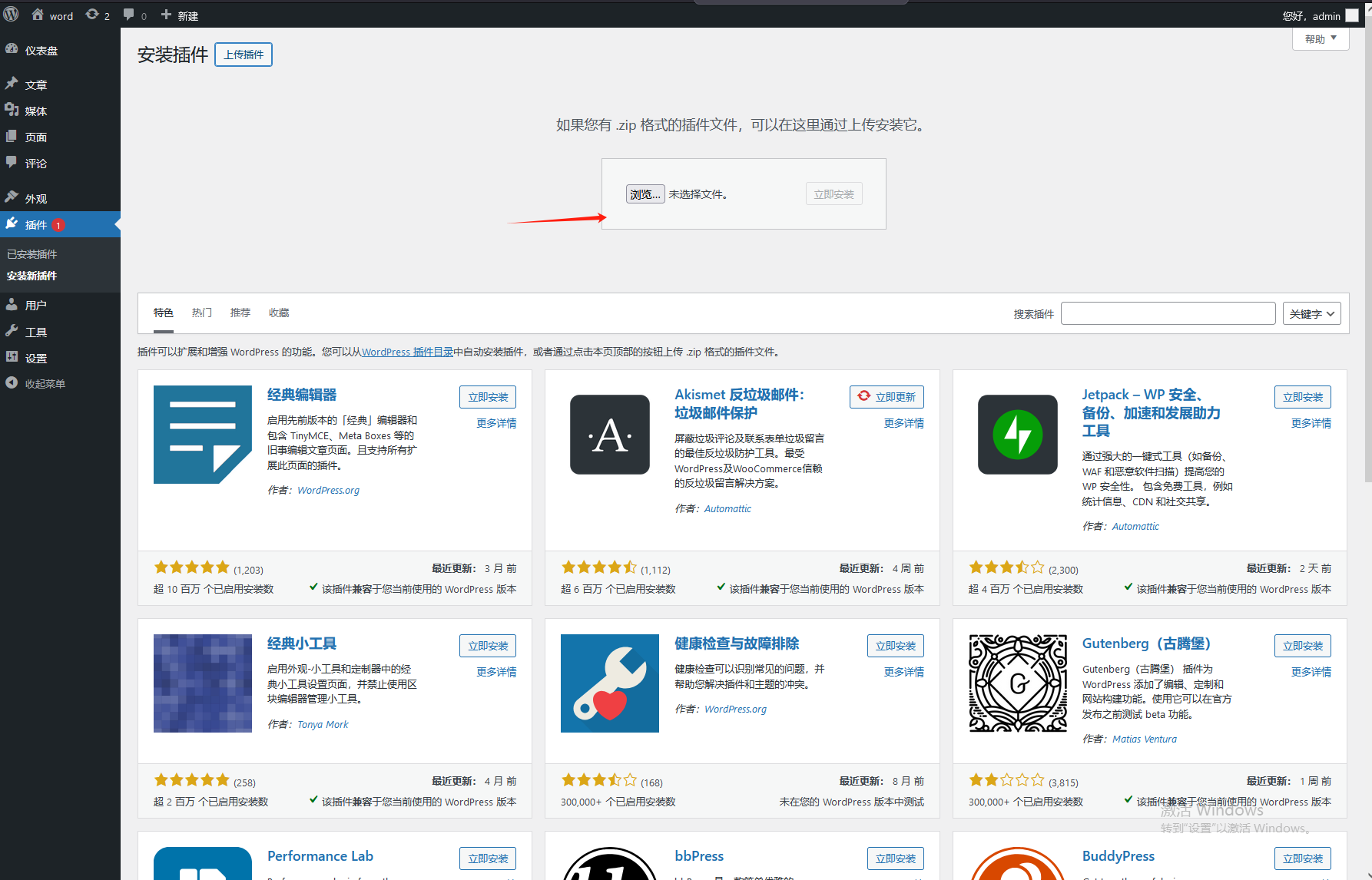Focus the 搜索插件 search field
This screenshot has width=1372, height=880.
point(1168,313)
